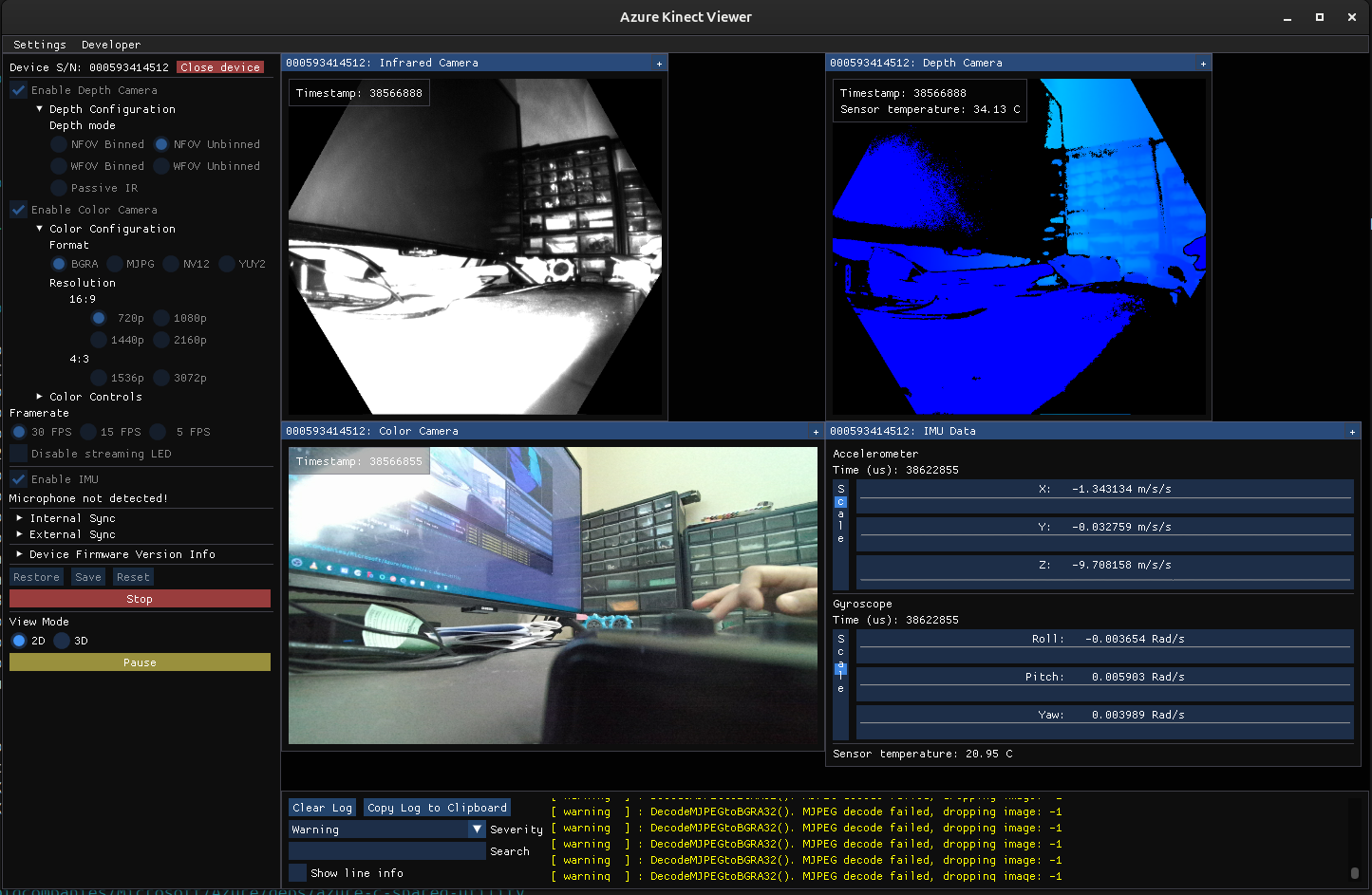Open the Developer menu
Viewport: 1372px width, 895px height.
[x=111, y=45]
